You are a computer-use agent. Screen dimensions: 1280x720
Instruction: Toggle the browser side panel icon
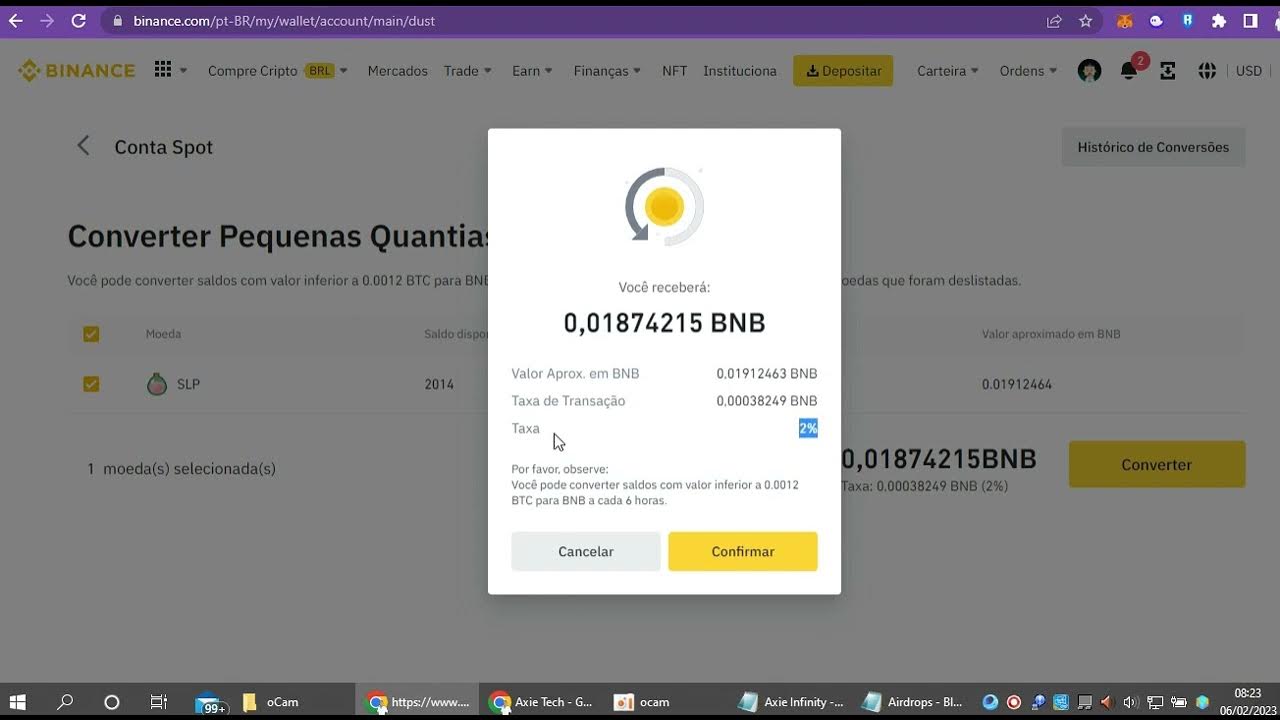1250,20
